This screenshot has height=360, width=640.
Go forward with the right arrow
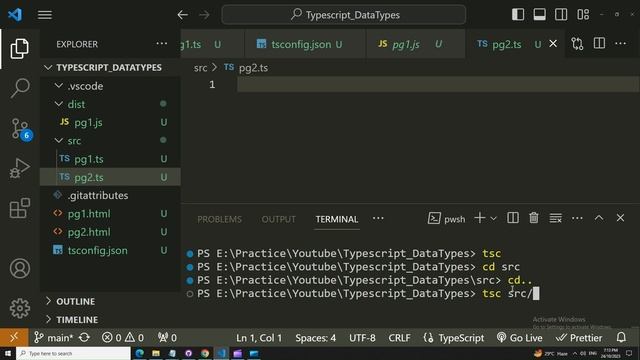(204, 15)
